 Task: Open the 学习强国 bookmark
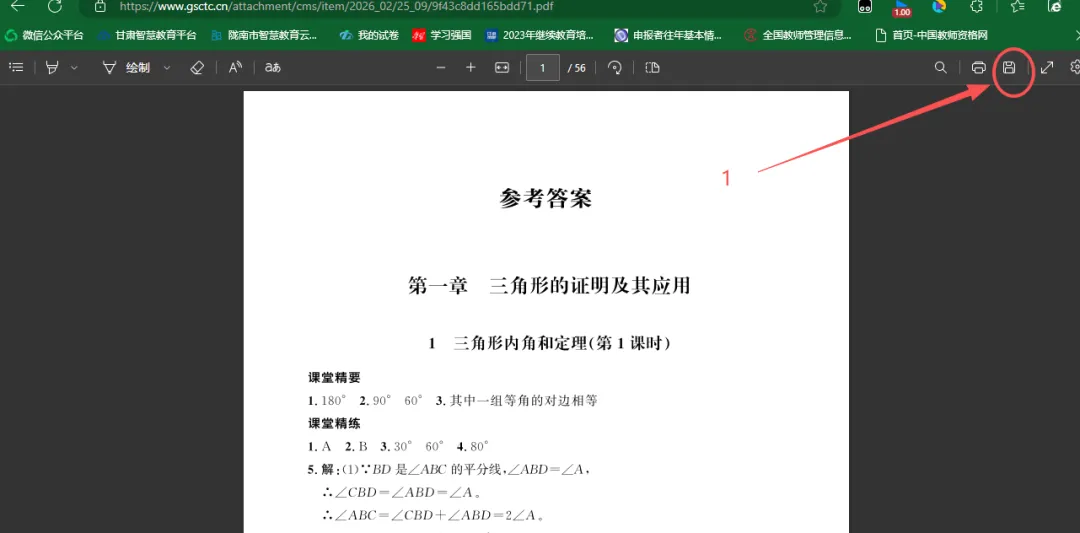[442, 35]
